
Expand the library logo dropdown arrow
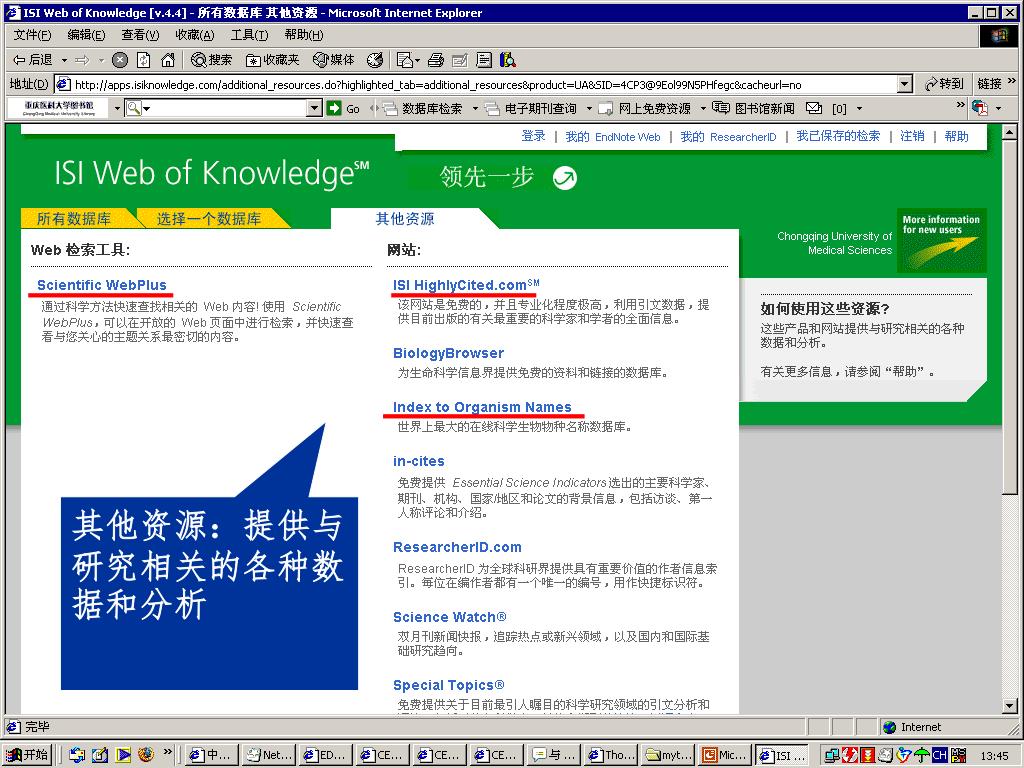pos(118,108)
